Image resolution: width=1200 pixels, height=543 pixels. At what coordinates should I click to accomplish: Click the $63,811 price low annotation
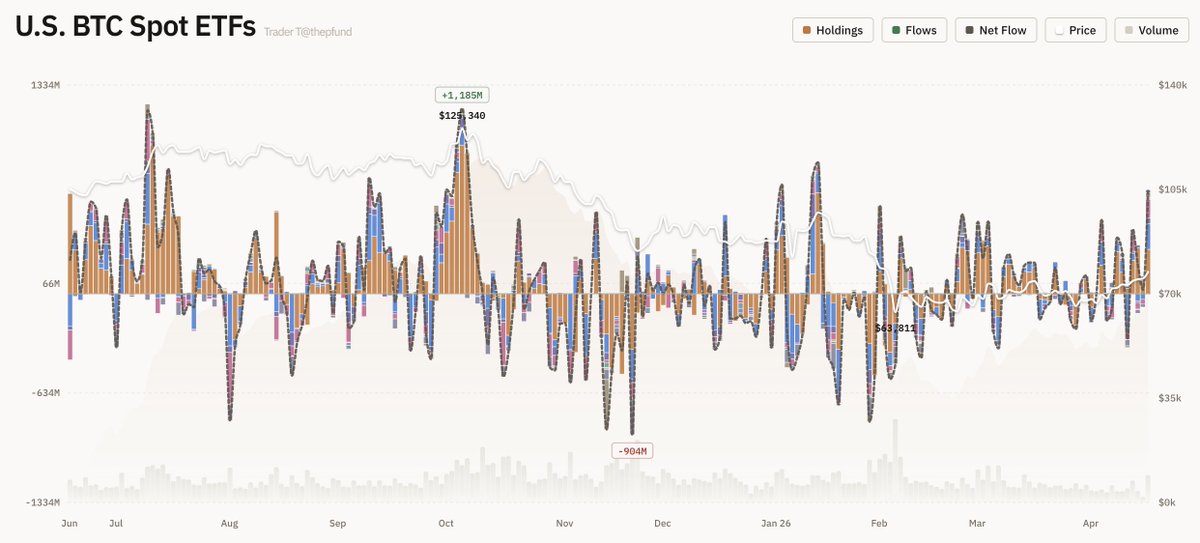tap(895, 328)
